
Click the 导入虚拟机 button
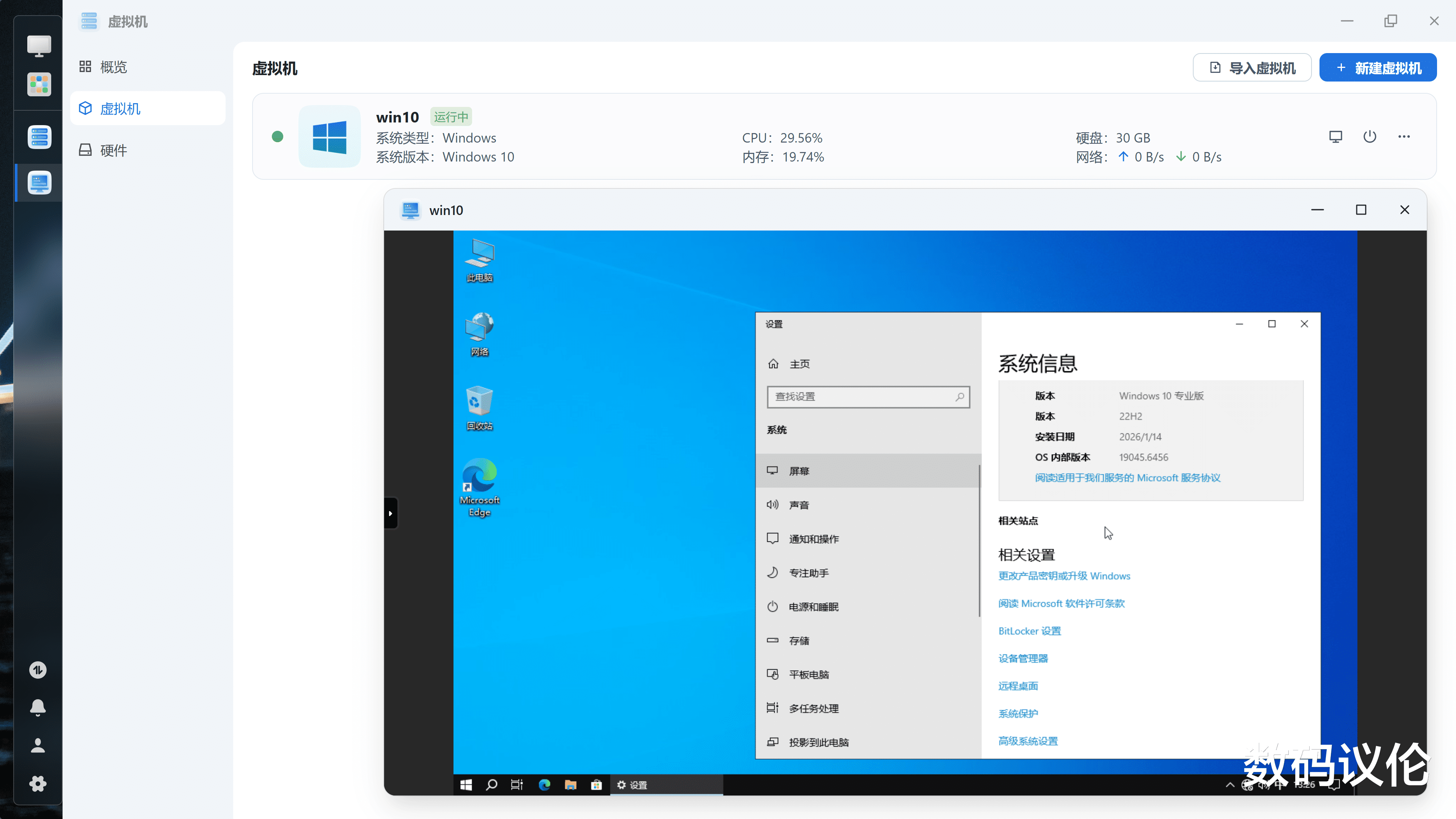point(1252,68)
